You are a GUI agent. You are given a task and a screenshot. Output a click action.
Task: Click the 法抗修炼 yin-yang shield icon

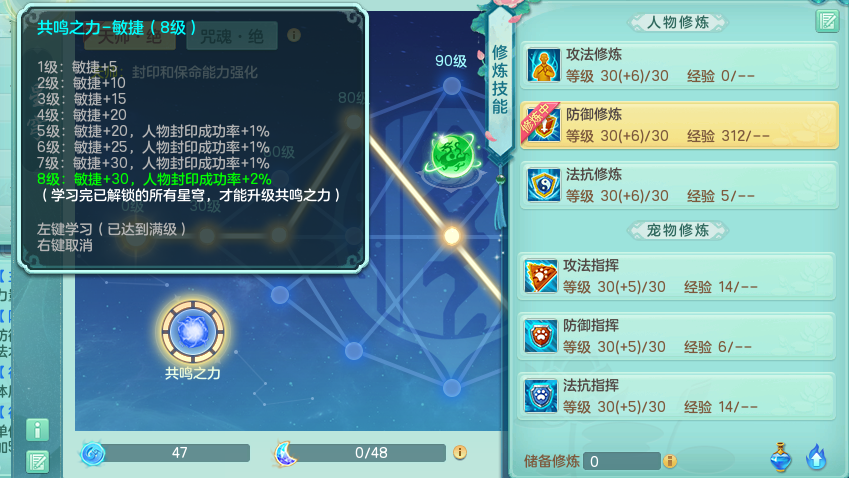(543, 185)
